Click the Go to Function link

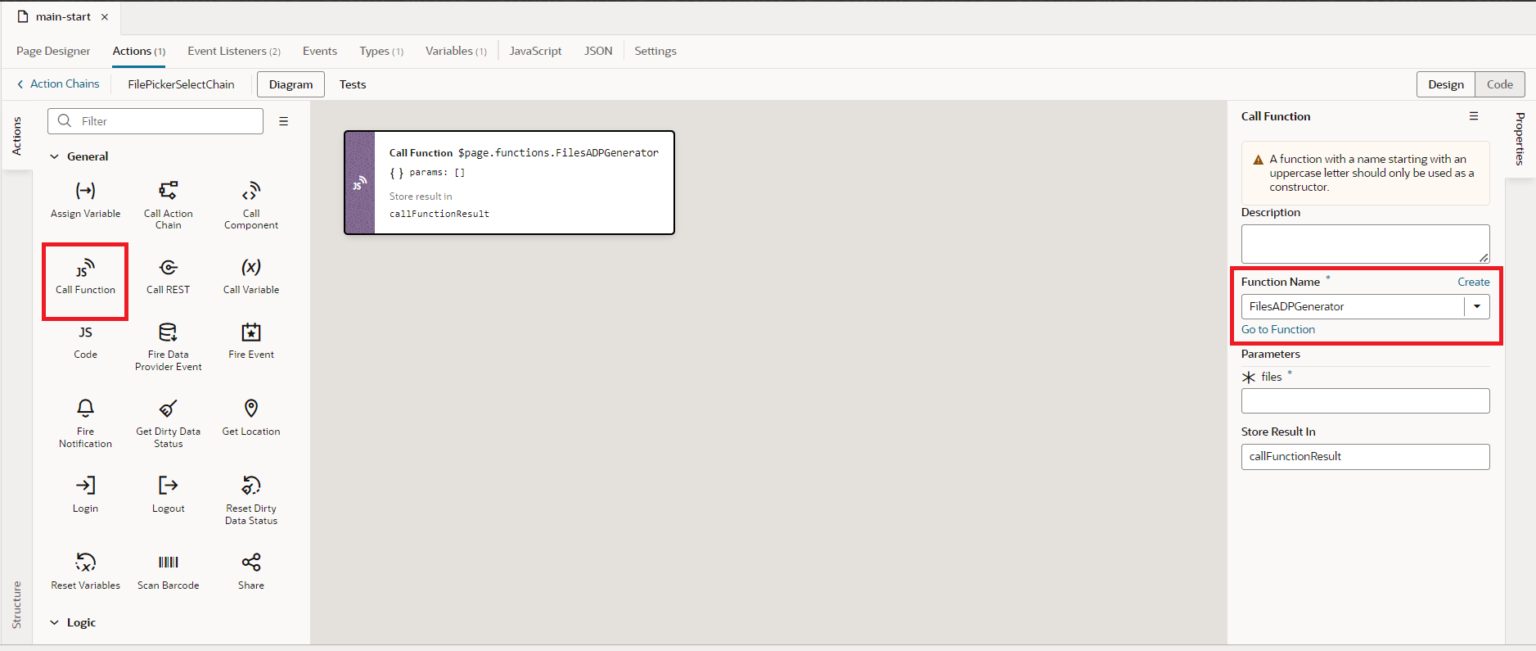tap(1278, 329)
